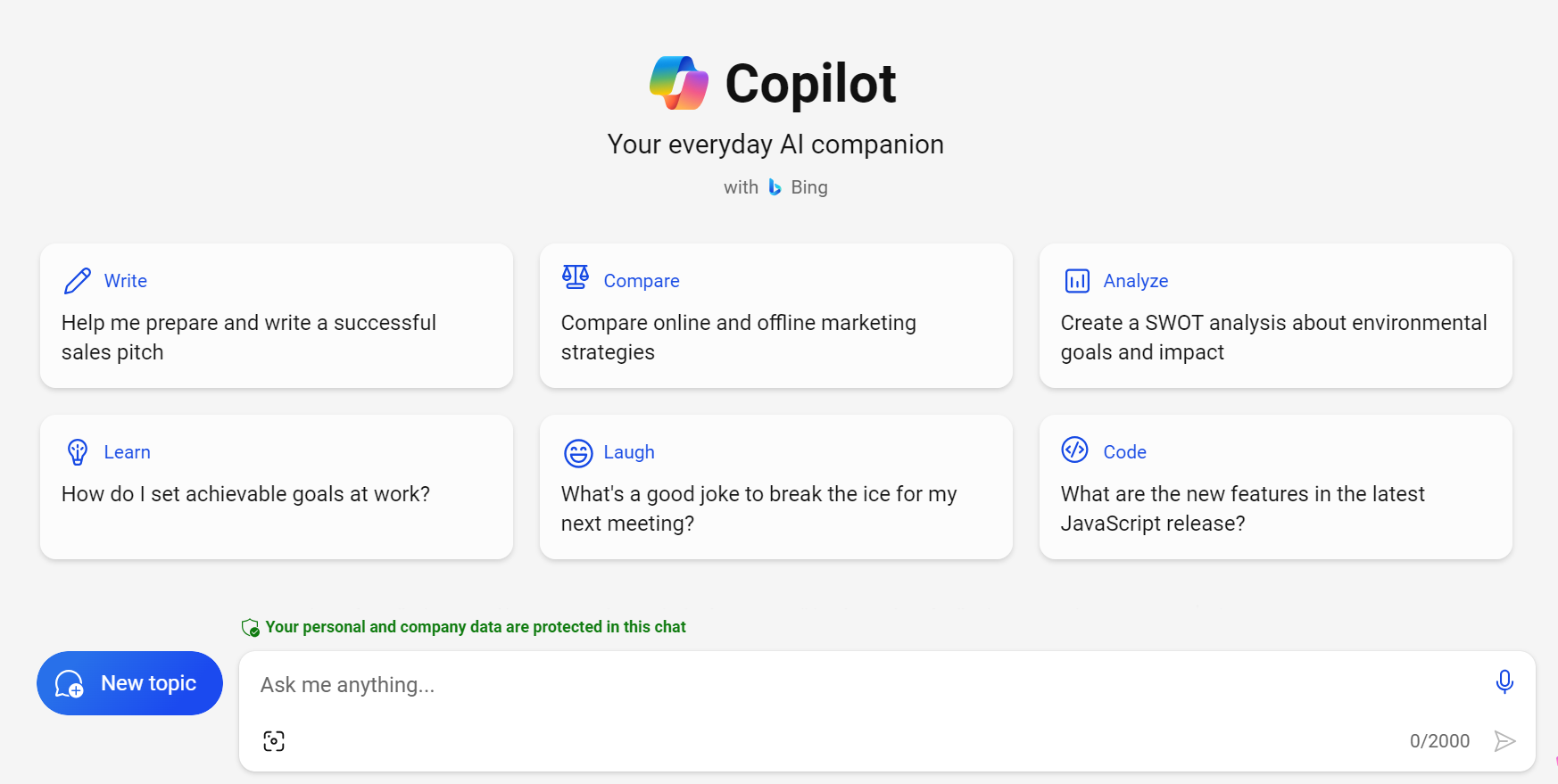Click the green data protection shield icon
The width and height of the screenshot is (1558, 784).
point(252,627)
